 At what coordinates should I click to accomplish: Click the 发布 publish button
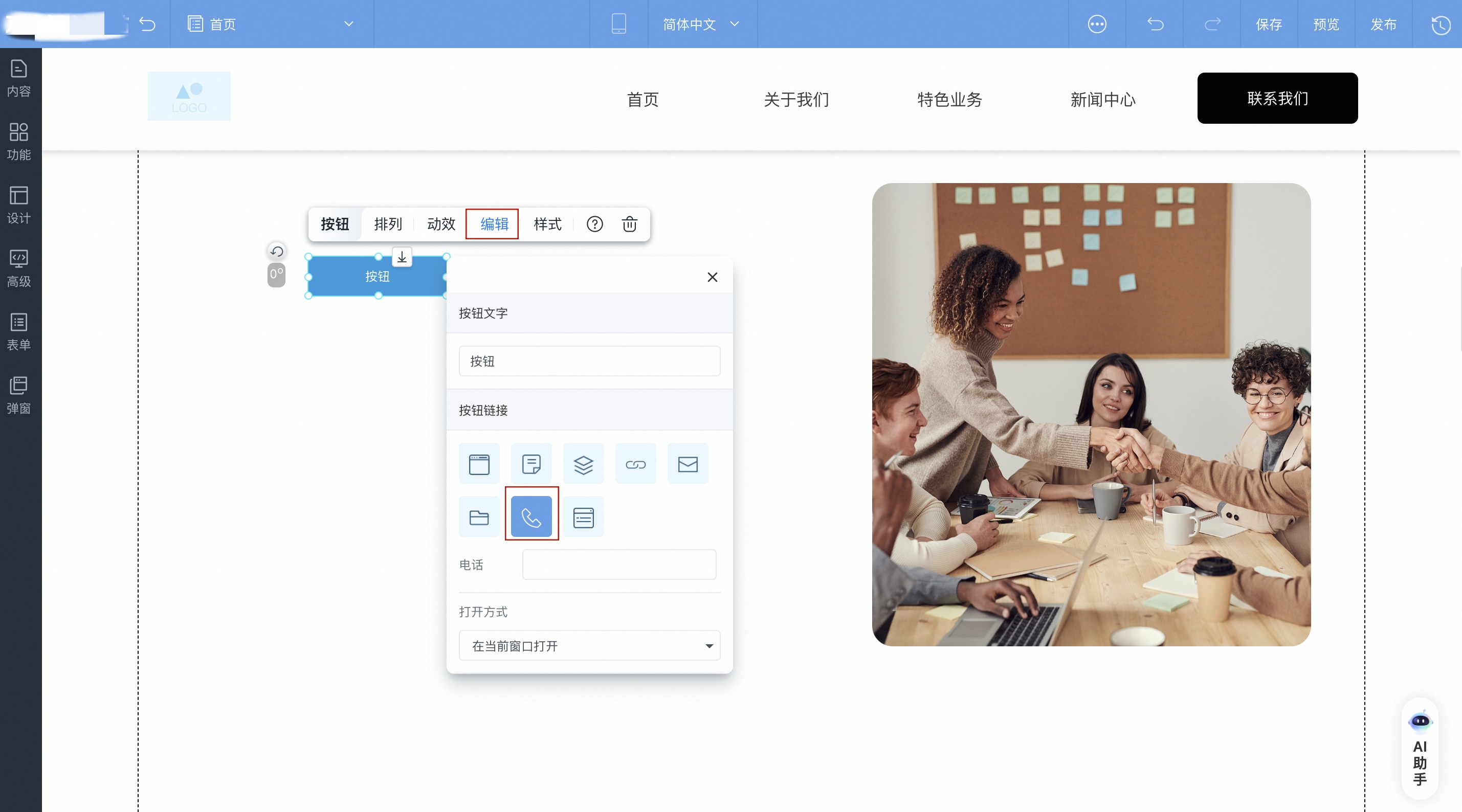(x=1383, y=24)
